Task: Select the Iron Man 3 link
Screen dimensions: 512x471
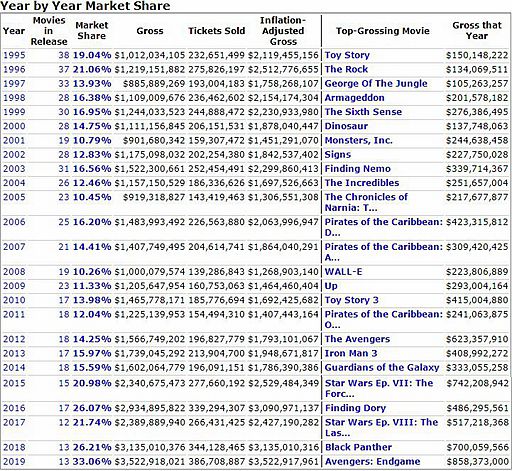Action: click(351, 353)
